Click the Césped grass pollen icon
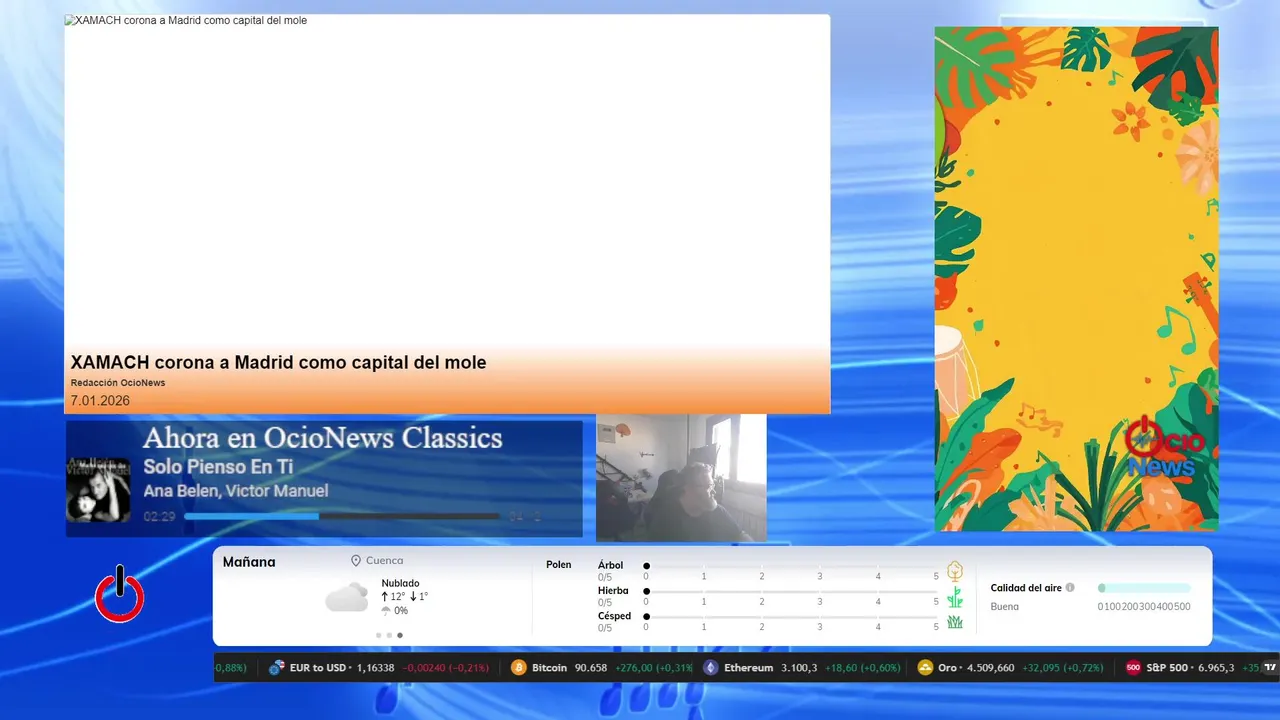The width and height of the screenshot is (1280, 720). [955, 622]
